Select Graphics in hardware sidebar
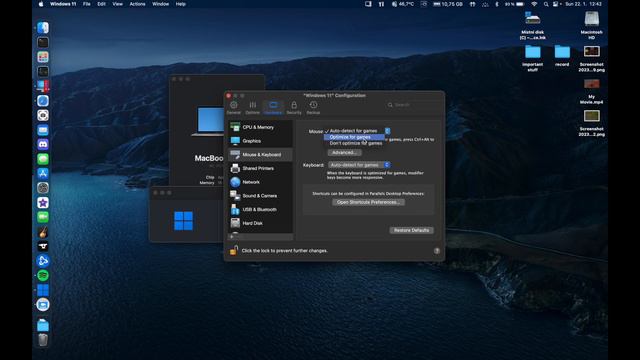 click(260, 141)
